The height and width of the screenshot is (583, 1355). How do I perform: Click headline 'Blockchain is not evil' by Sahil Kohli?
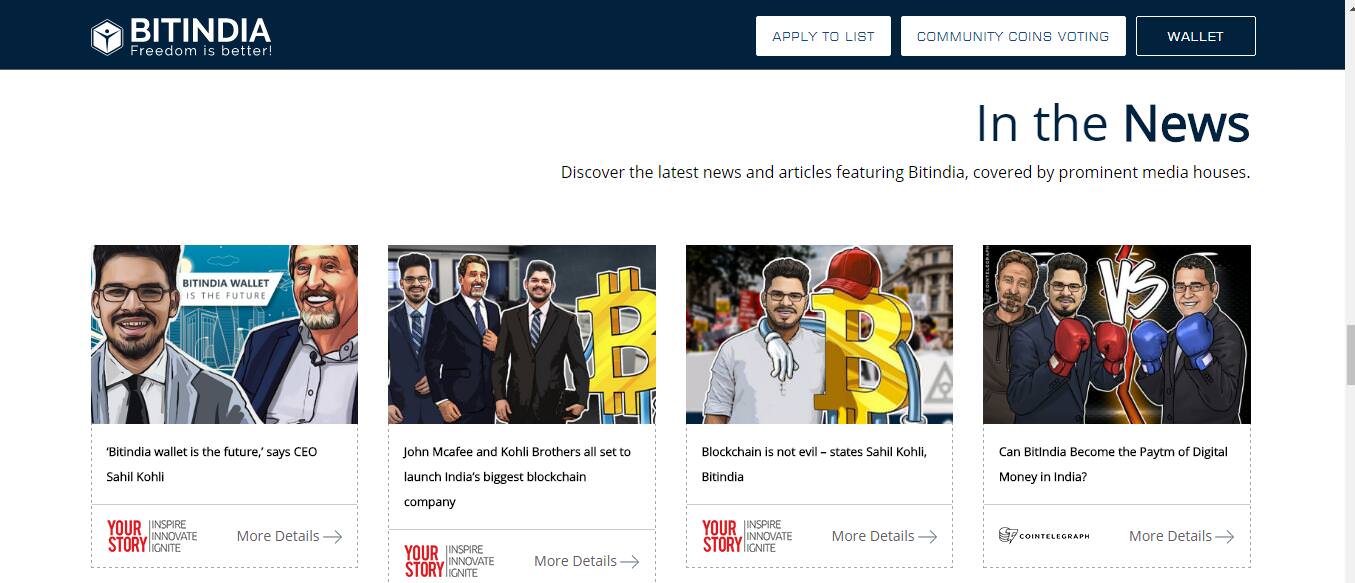(x=814, y=464)
